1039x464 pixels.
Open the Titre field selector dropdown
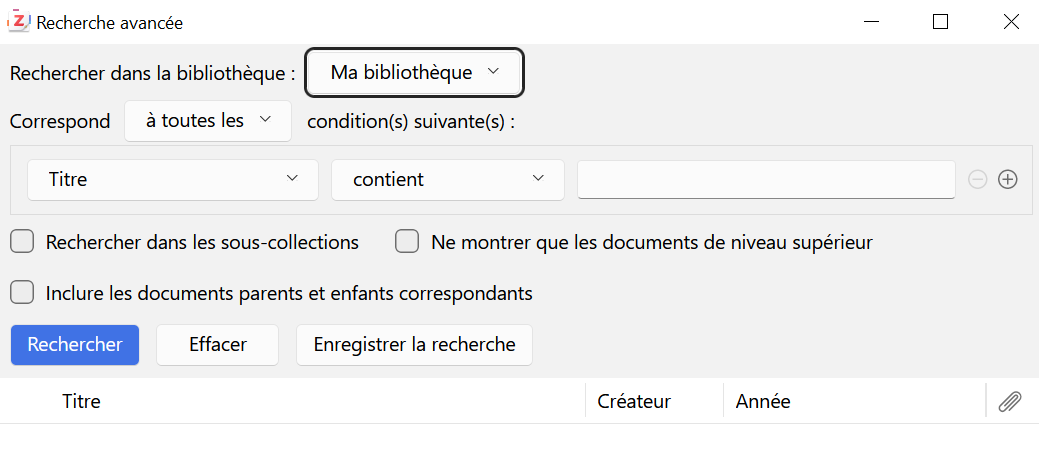click(x=173, y=180)
